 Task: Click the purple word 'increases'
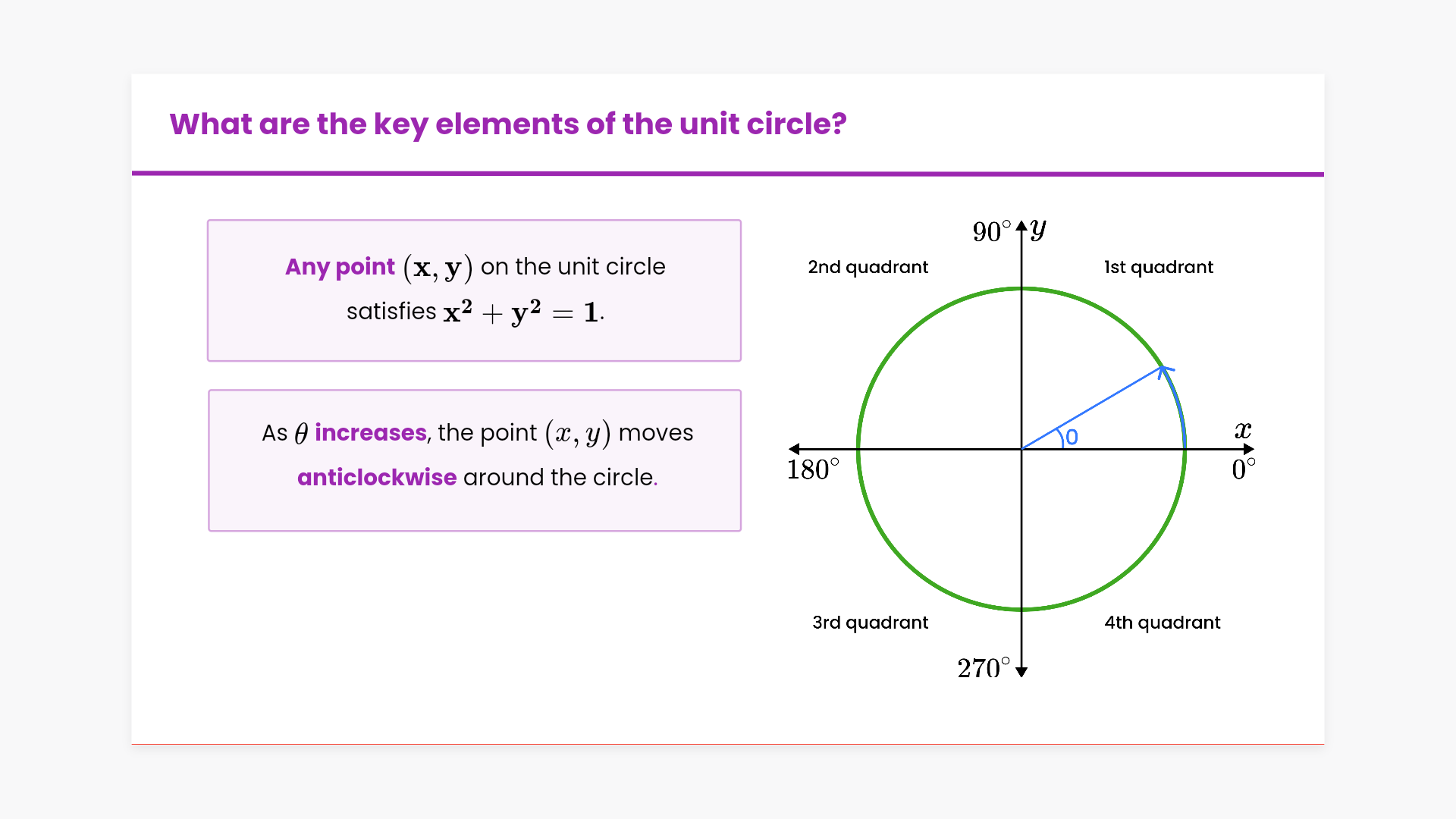[371, 432]
